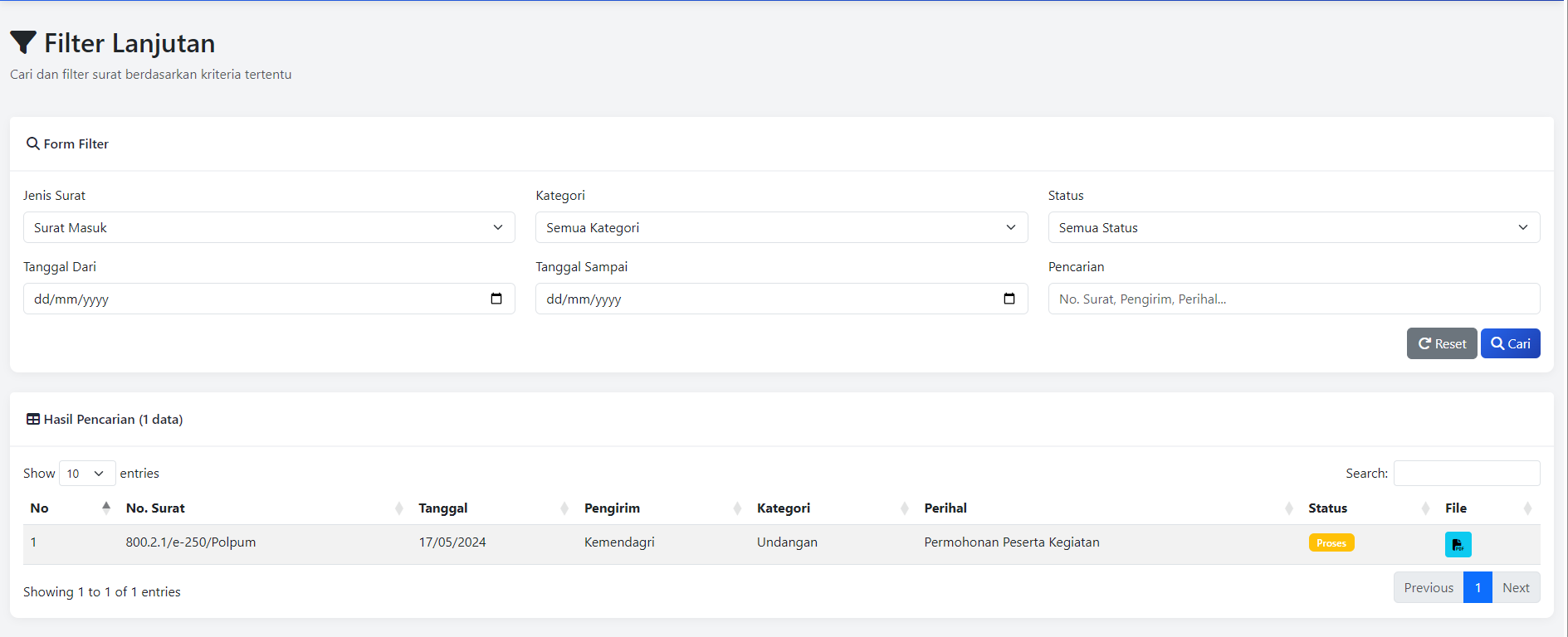Focus the Tanggal Sampai date field
Viewport: 1568px width, 637px height.
[x=781, y=299]
